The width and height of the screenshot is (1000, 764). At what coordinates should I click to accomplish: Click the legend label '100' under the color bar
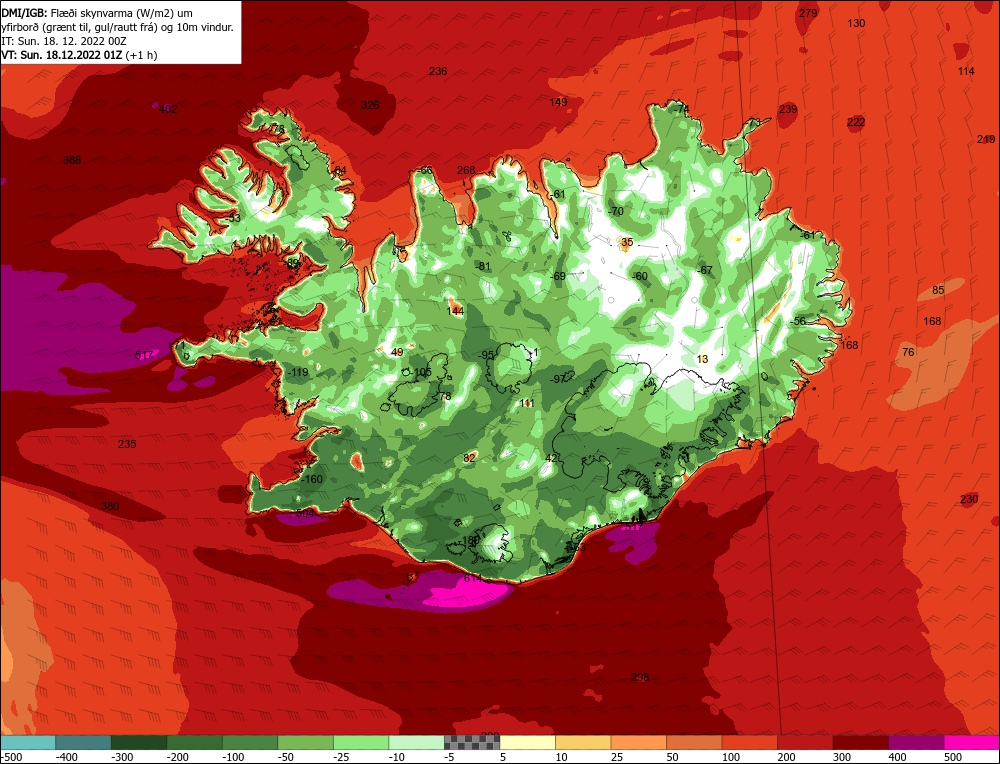coord(732,757)
